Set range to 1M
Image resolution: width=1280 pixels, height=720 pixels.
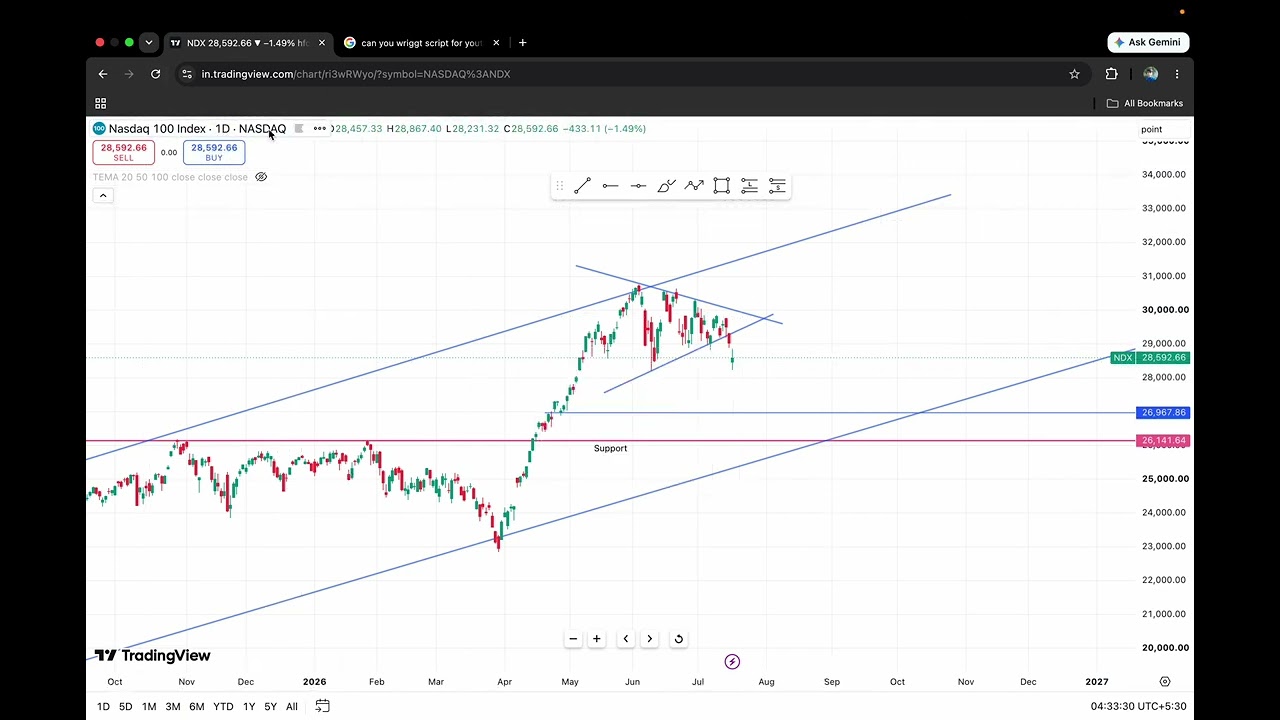click(x=149, y=707)
